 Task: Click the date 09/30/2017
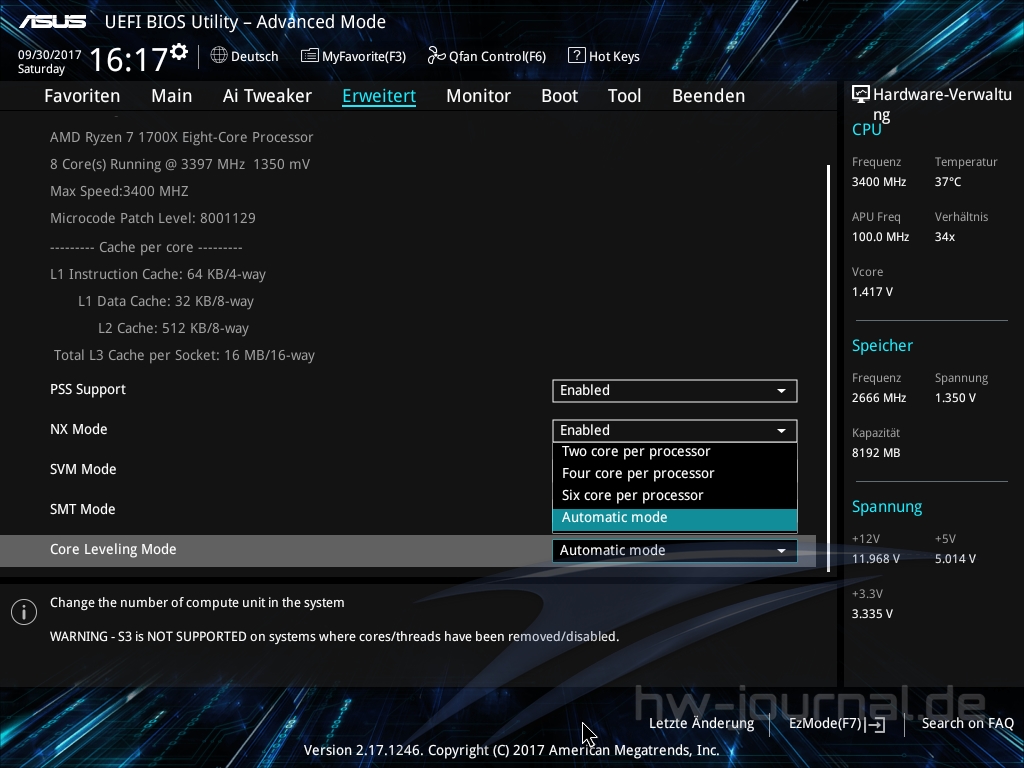(50, 55)
